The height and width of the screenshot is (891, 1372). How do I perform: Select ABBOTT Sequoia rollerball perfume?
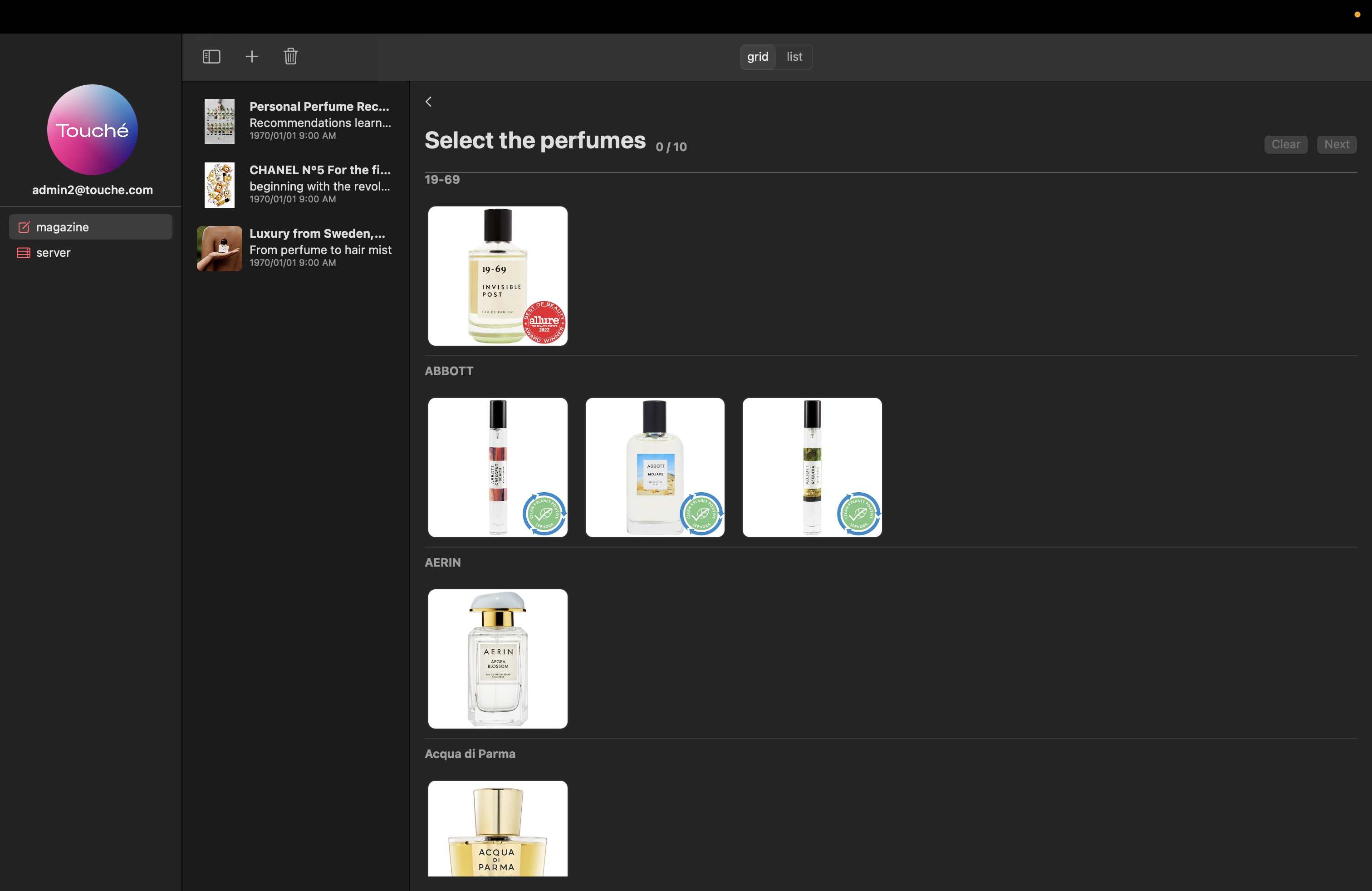(812, 467)
